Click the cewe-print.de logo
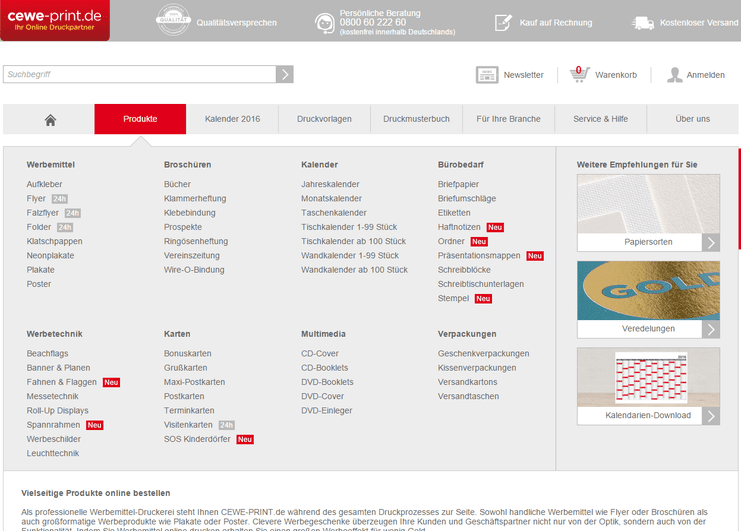The image size is (741, 531). point(55,20)
